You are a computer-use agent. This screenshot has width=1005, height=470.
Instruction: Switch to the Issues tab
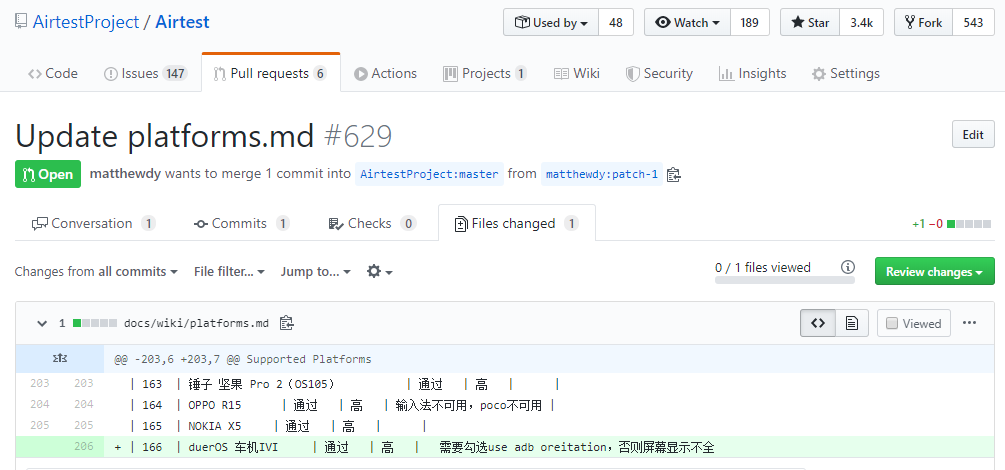(x=145, y=74)
